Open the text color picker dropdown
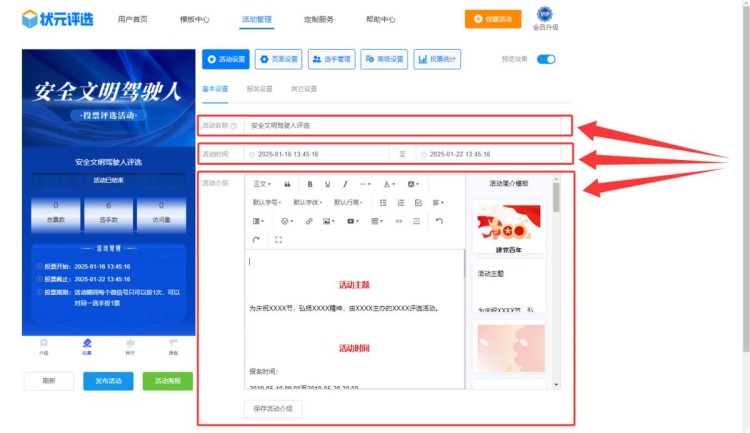This screenshot has width=750, height=433. (390, 184)
